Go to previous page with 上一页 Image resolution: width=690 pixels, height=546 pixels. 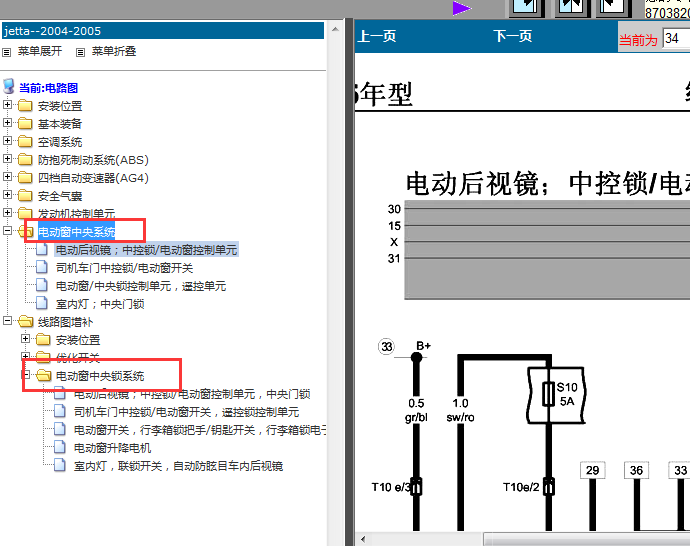point(377,36)
